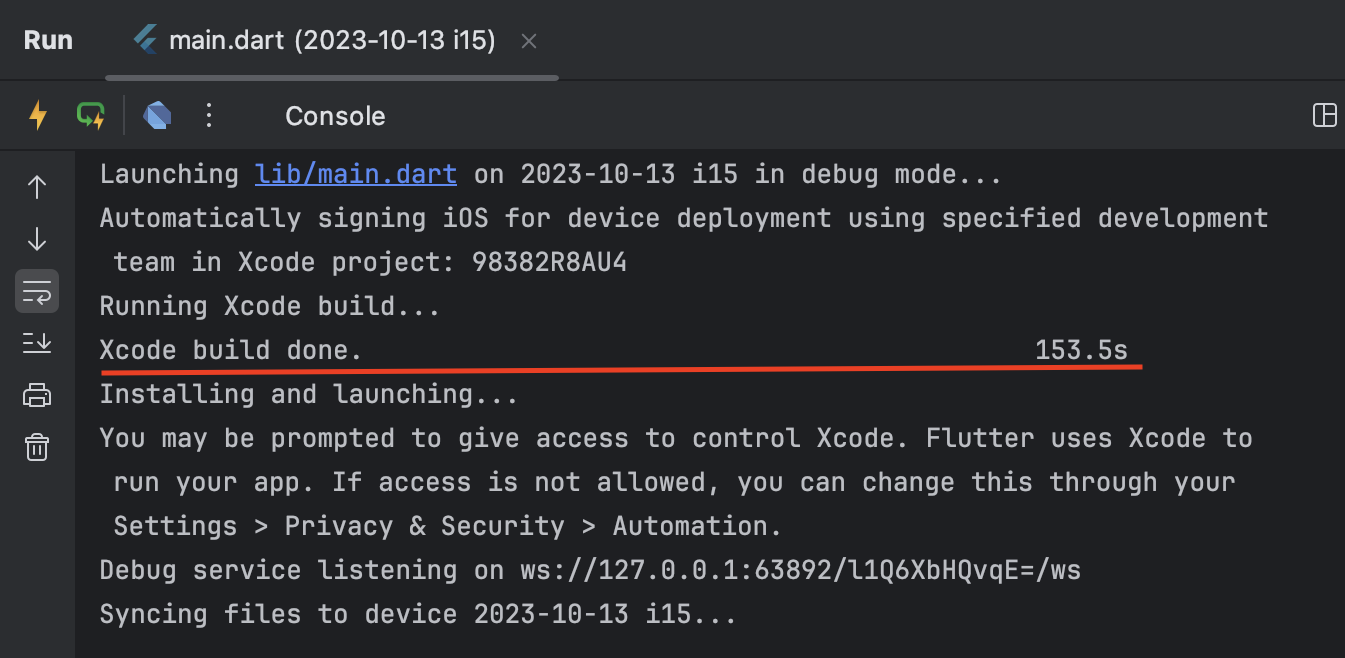Click the down arrow in console sidebar
Image resolution: width=1345 pixels, height=658 pixels.
pos(37,239)
